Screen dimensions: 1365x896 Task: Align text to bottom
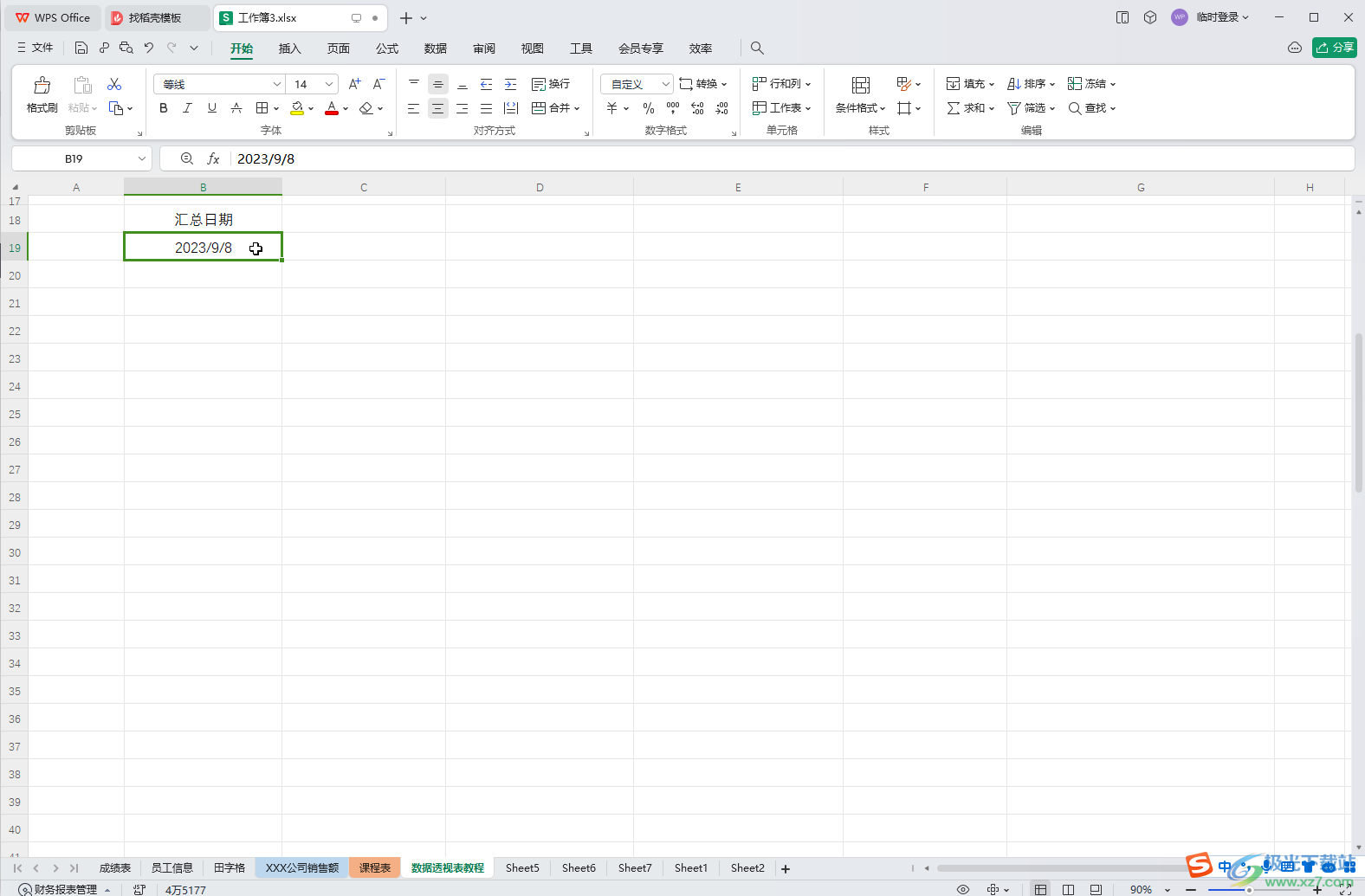click(x=463, y=84)
